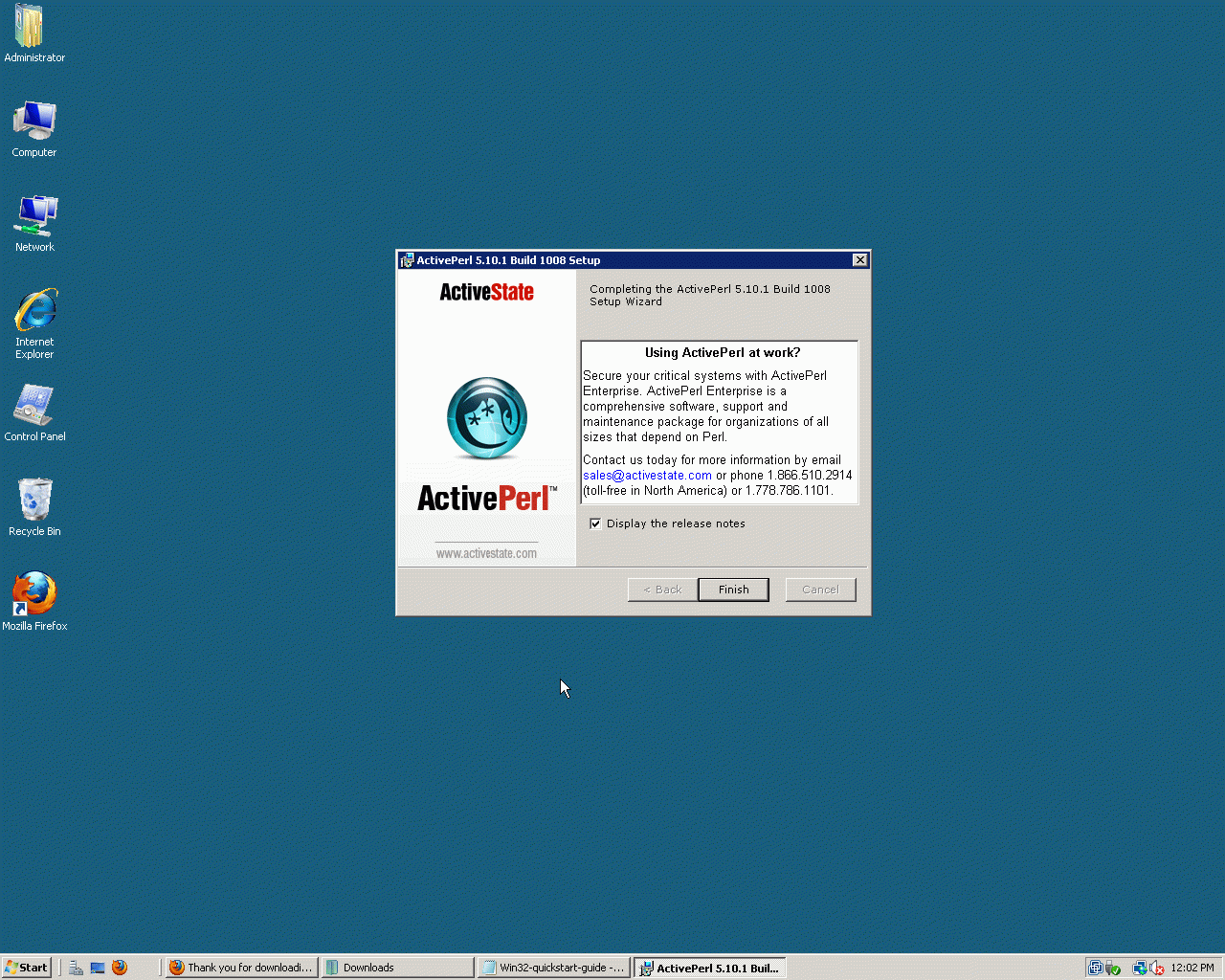
Task: Click the 12:02 PM system clock
Action: point(1192,968)
